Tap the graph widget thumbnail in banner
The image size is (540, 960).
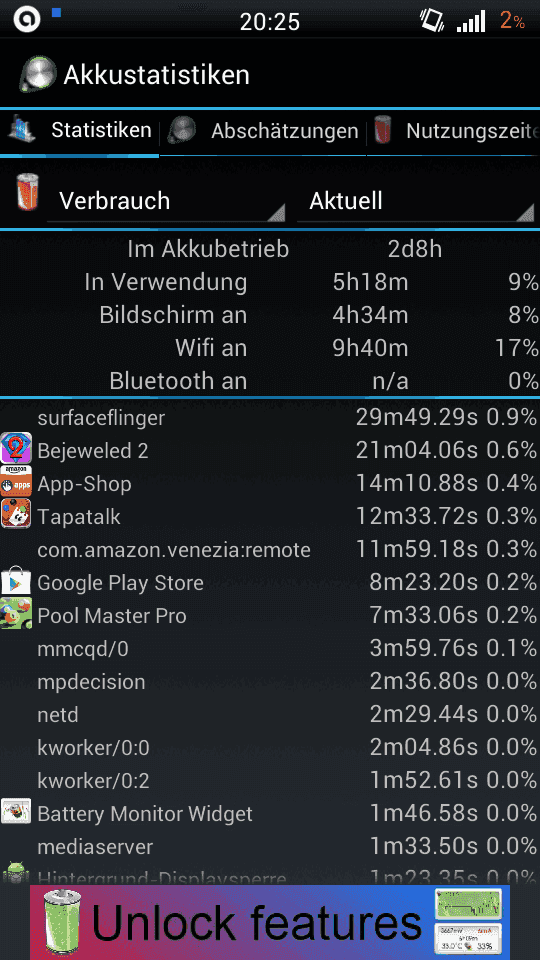tap(468, 904)
